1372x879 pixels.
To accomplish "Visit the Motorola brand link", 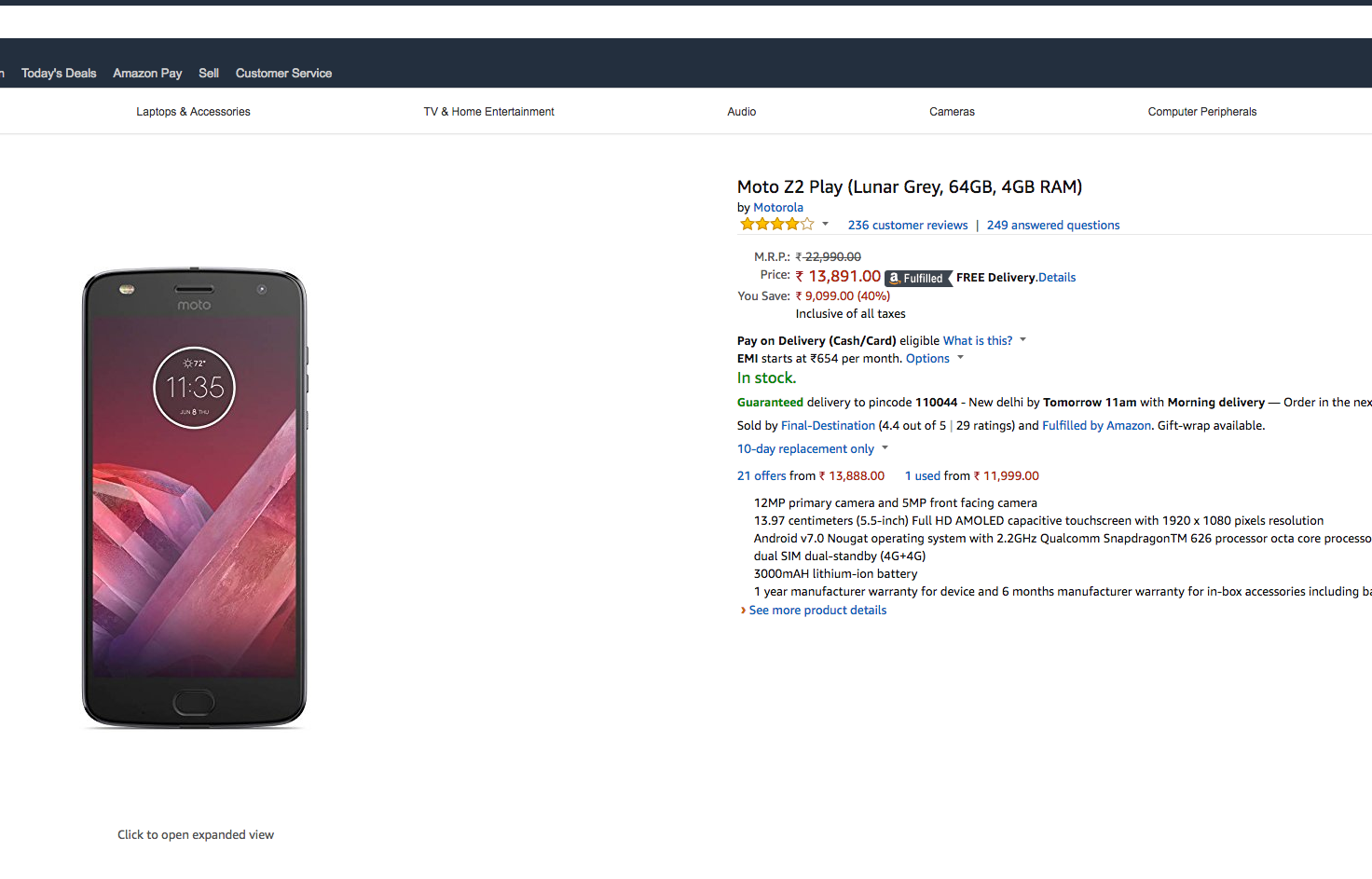I will point(778,208).
